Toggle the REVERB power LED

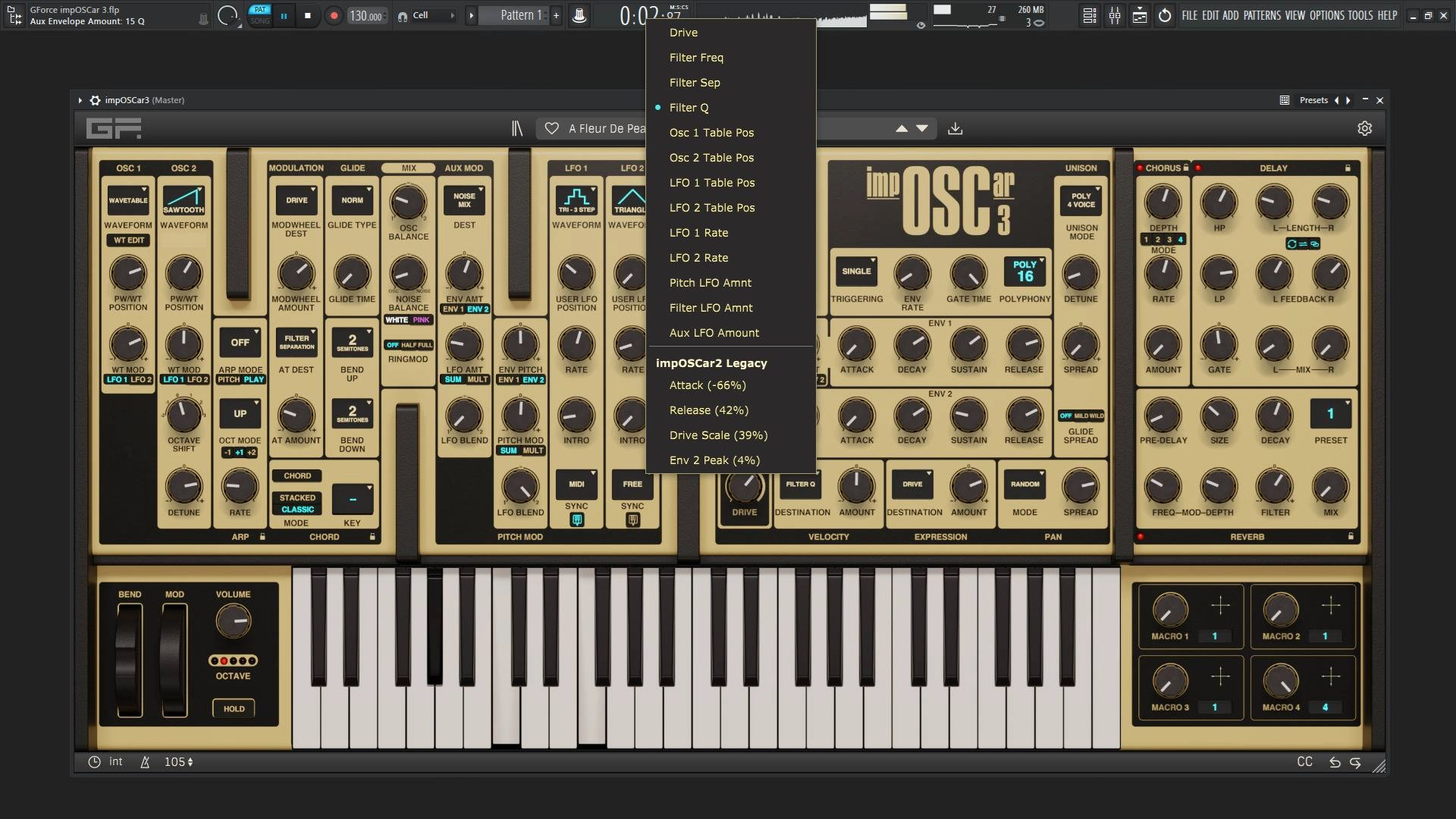(x=1140, y=537)
